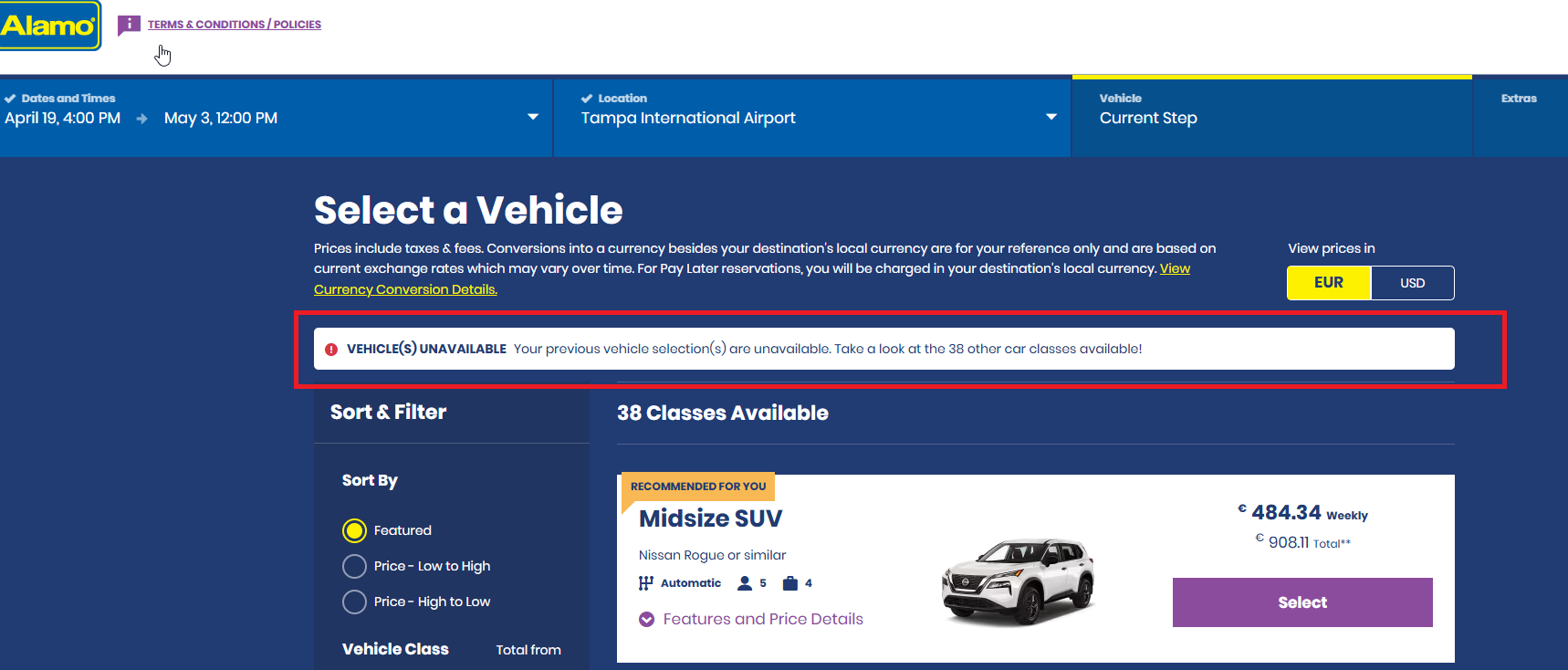Click the passenger count person icon

(745, 583)
